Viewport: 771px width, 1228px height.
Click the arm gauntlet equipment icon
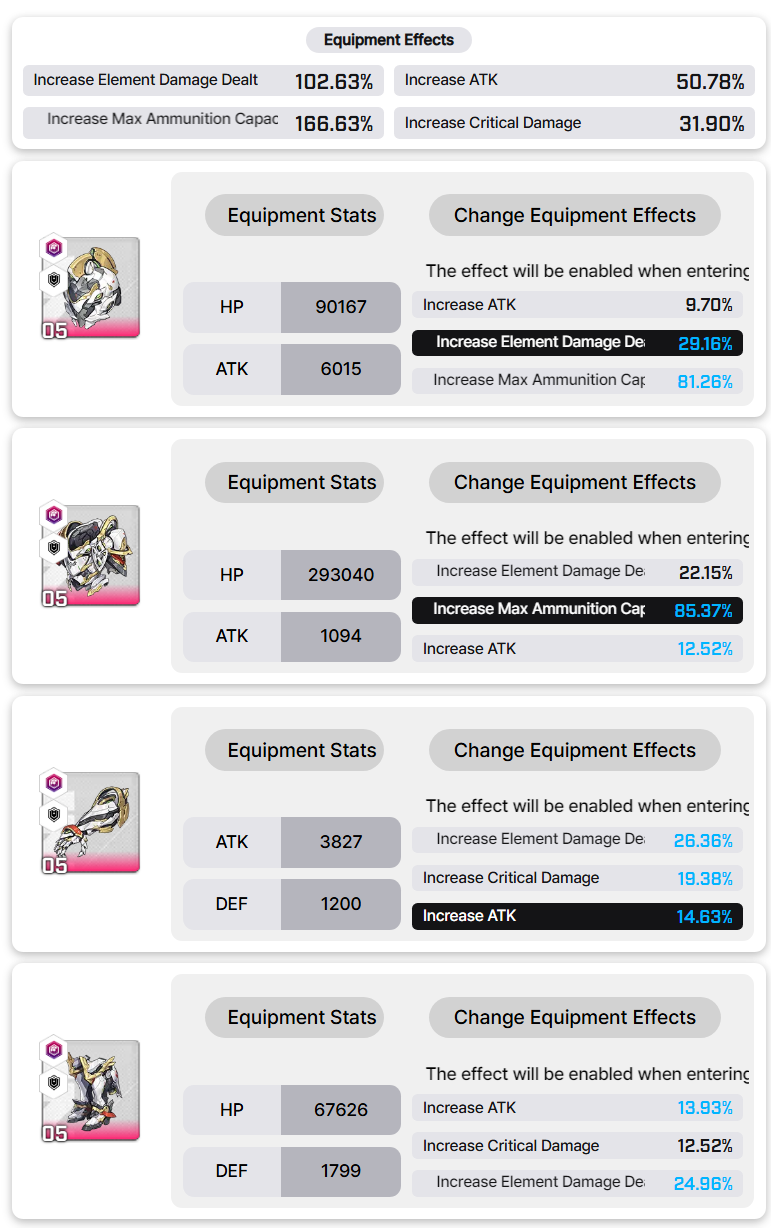(x=92, y=825)
